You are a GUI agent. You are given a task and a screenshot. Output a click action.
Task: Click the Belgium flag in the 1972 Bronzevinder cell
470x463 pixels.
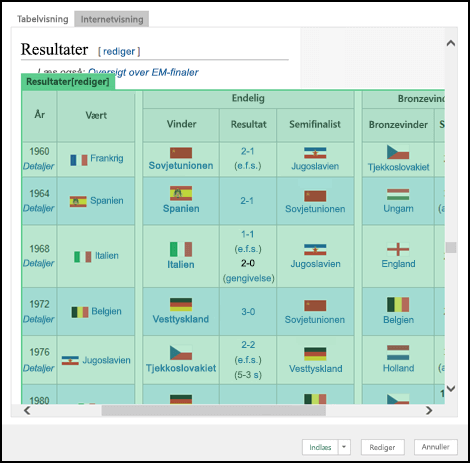(x=398, y=305)
